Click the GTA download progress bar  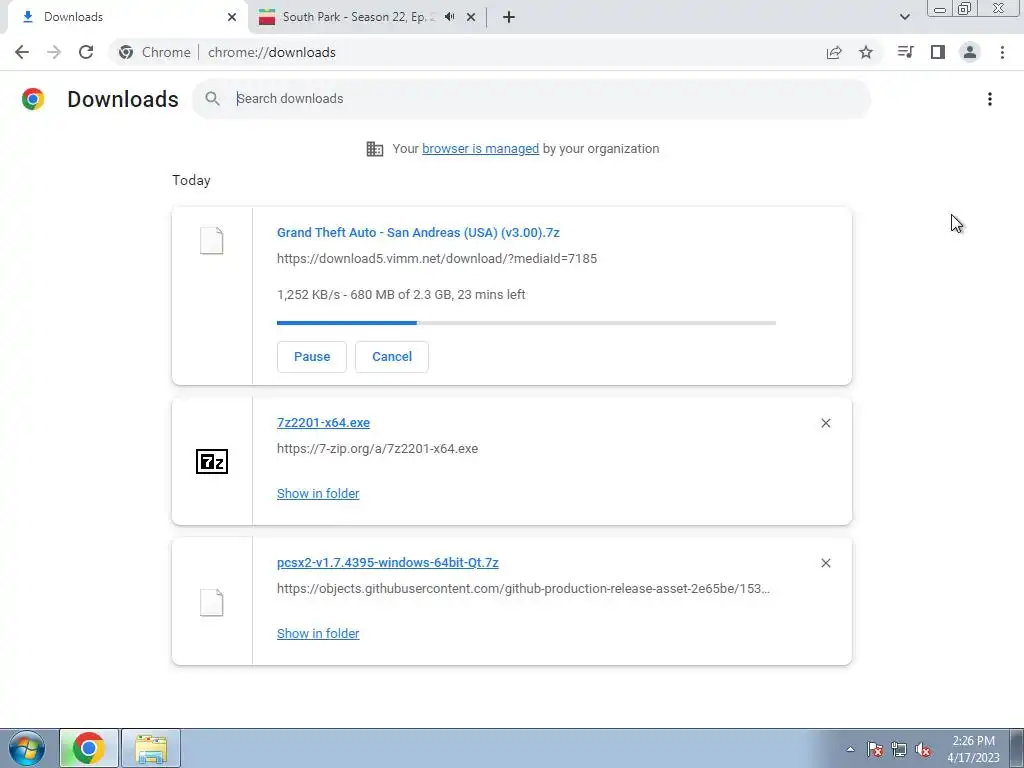click(526, 323)
